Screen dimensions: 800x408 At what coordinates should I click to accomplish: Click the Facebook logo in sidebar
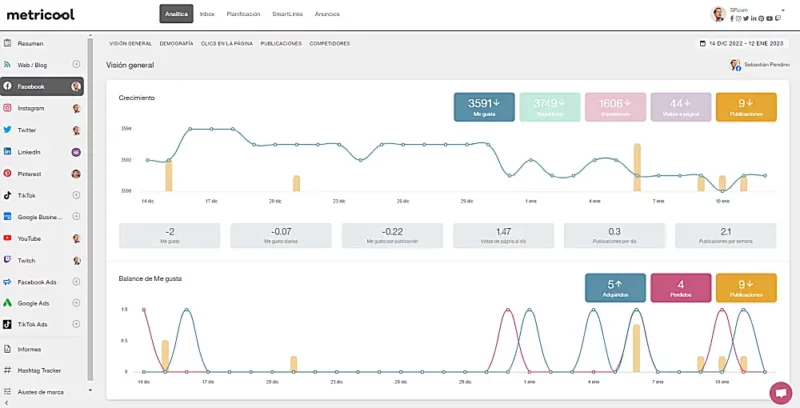pyautogui.click(x=7, y=86)
